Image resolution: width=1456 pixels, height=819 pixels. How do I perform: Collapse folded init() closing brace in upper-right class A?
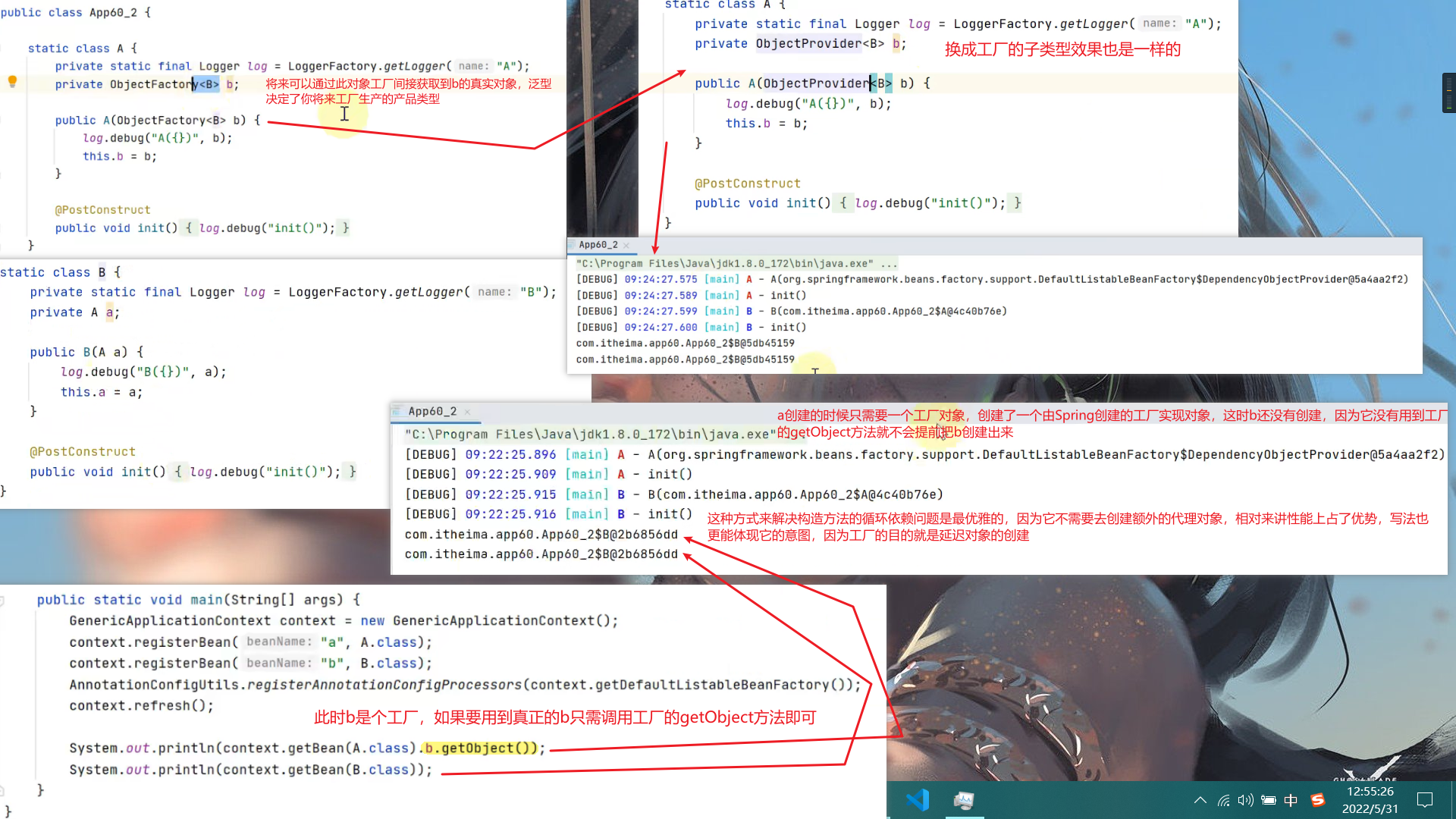(1017, 203)
